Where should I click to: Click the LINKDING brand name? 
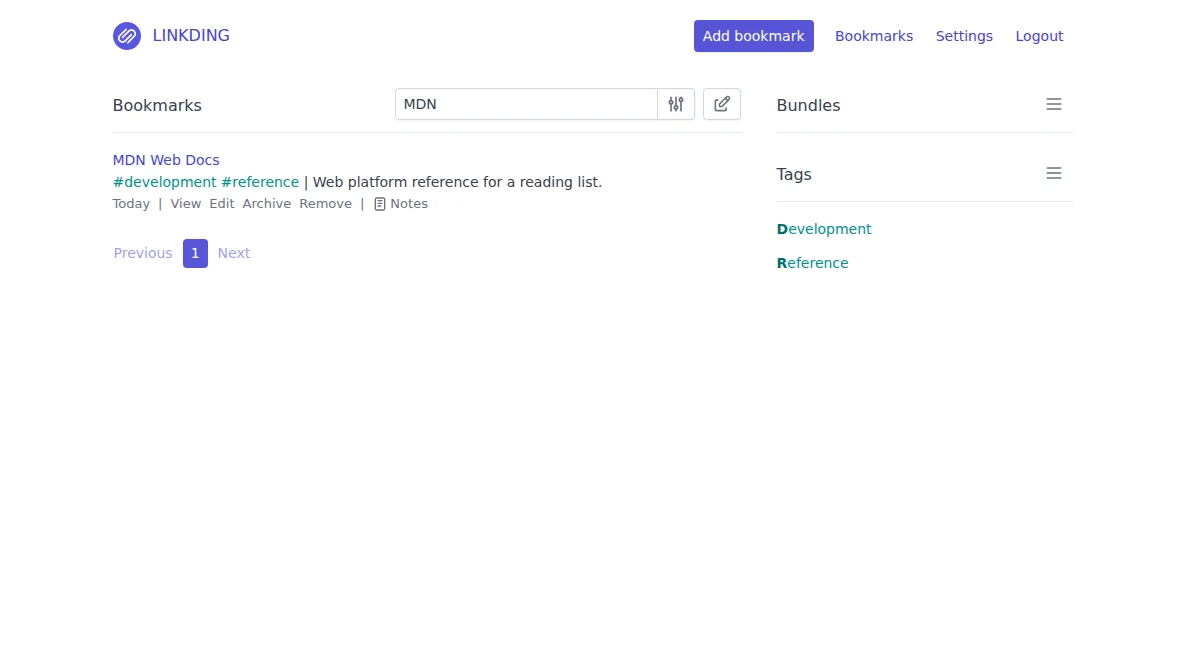pyautogui.click(x=191, y=36)
